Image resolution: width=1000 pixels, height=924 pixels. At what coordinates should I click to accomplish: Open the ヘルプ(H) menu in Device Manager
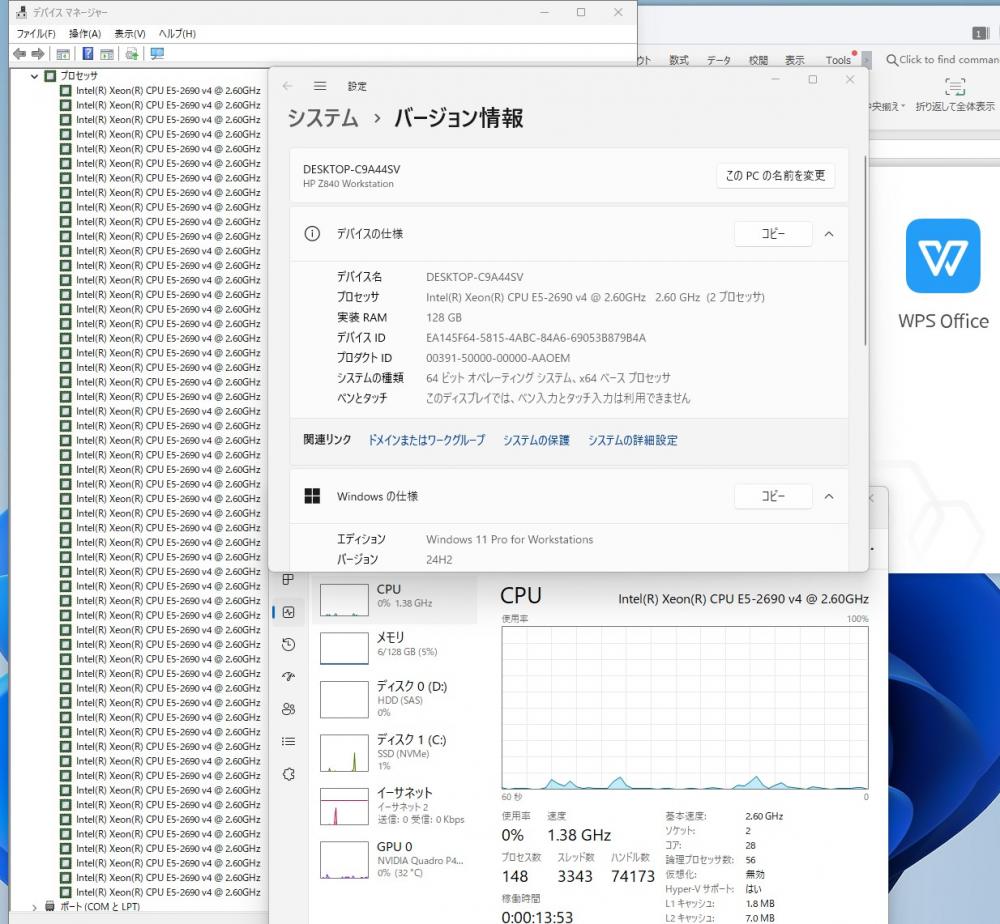click(x=177, y=34)
